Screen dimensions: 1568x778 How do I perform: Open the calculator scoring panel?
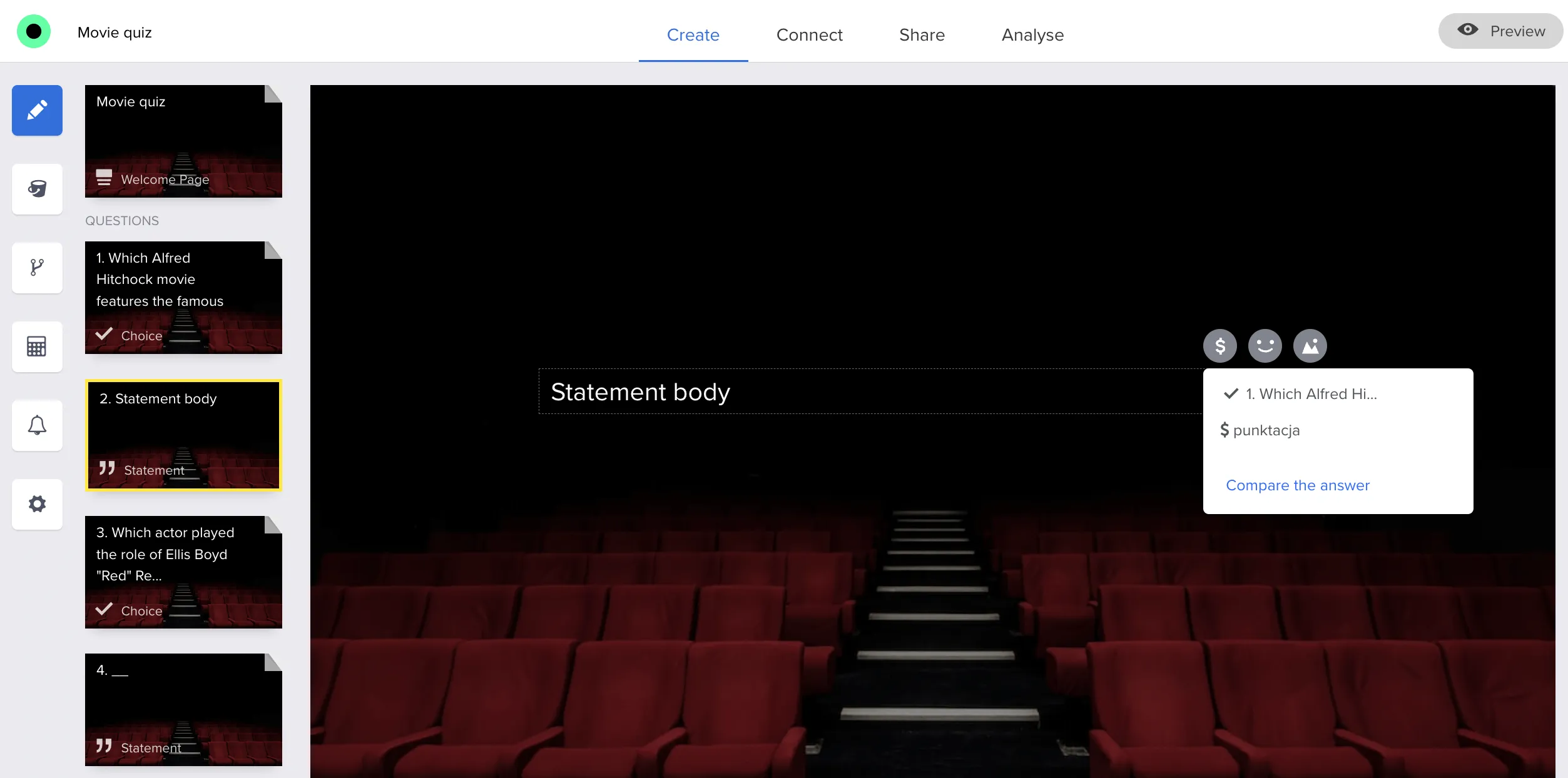[37, 346]
